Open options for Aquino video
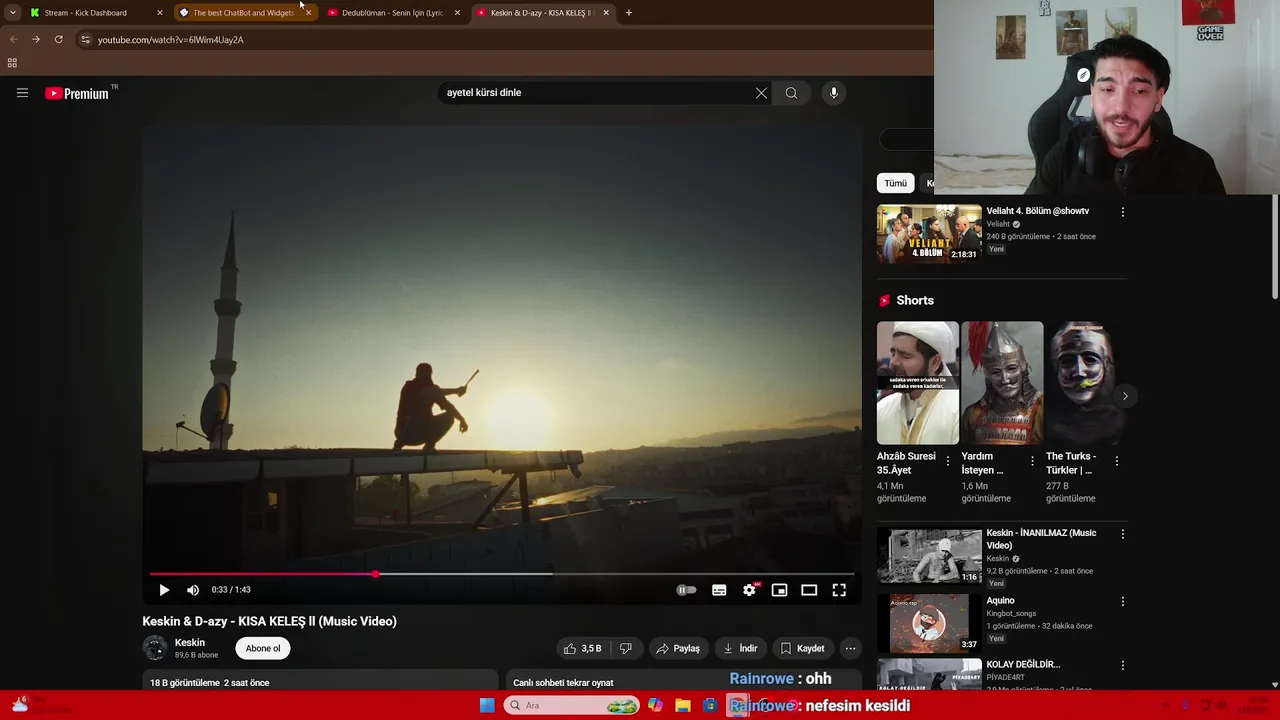Image resolution: width=1280 pixels, height=720 pixels. [x=1123, y=602]
